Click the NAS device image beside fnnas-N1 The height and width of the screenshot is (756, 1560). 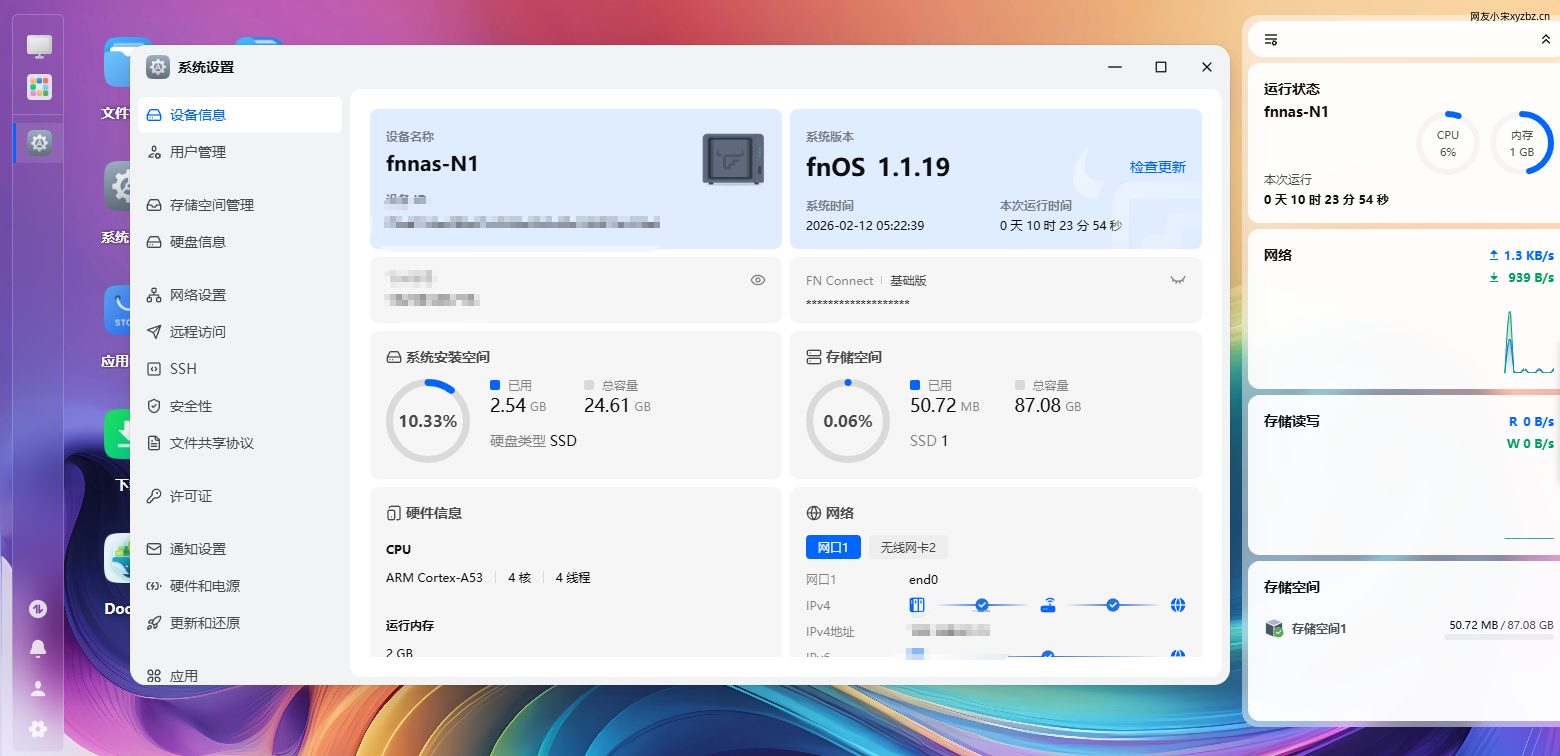(x=733, y=158)
